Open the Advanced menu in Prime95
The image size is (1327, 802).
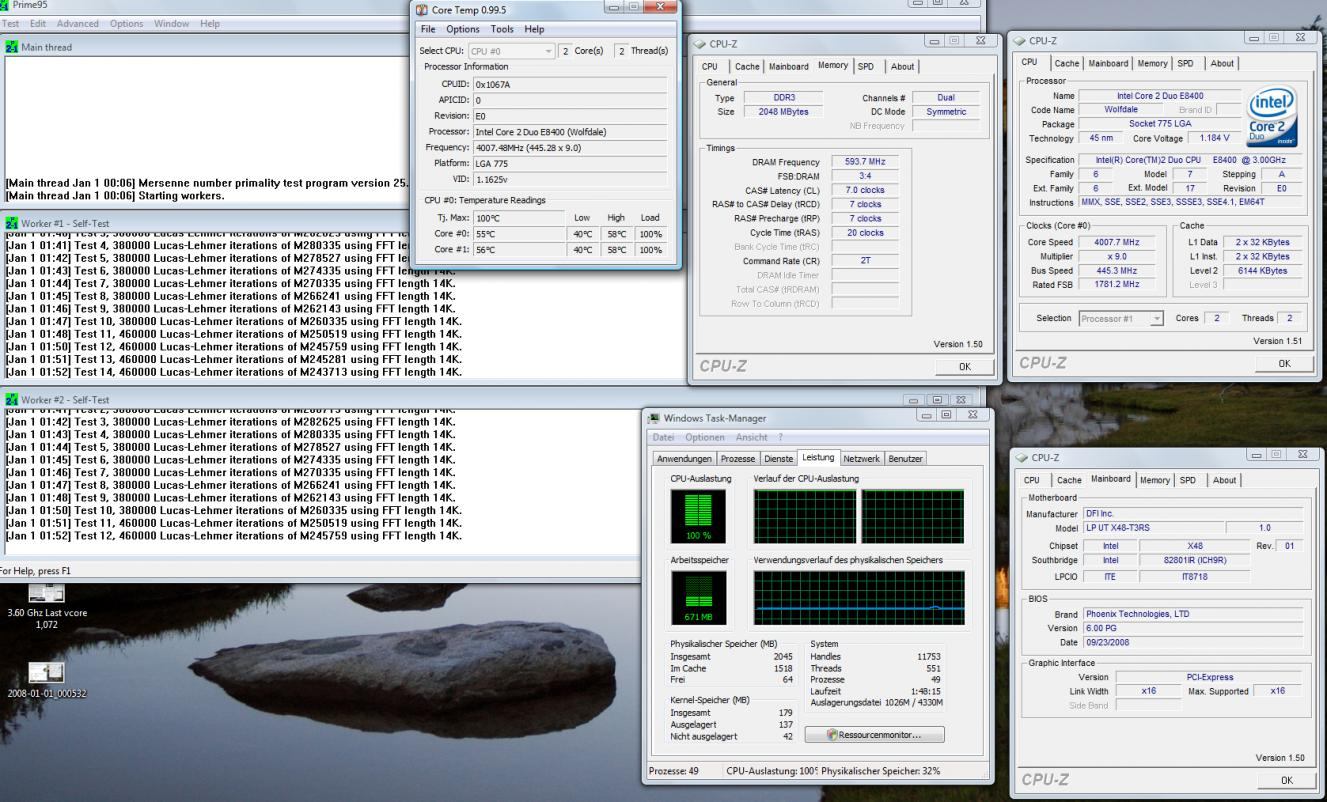point(77,23)
